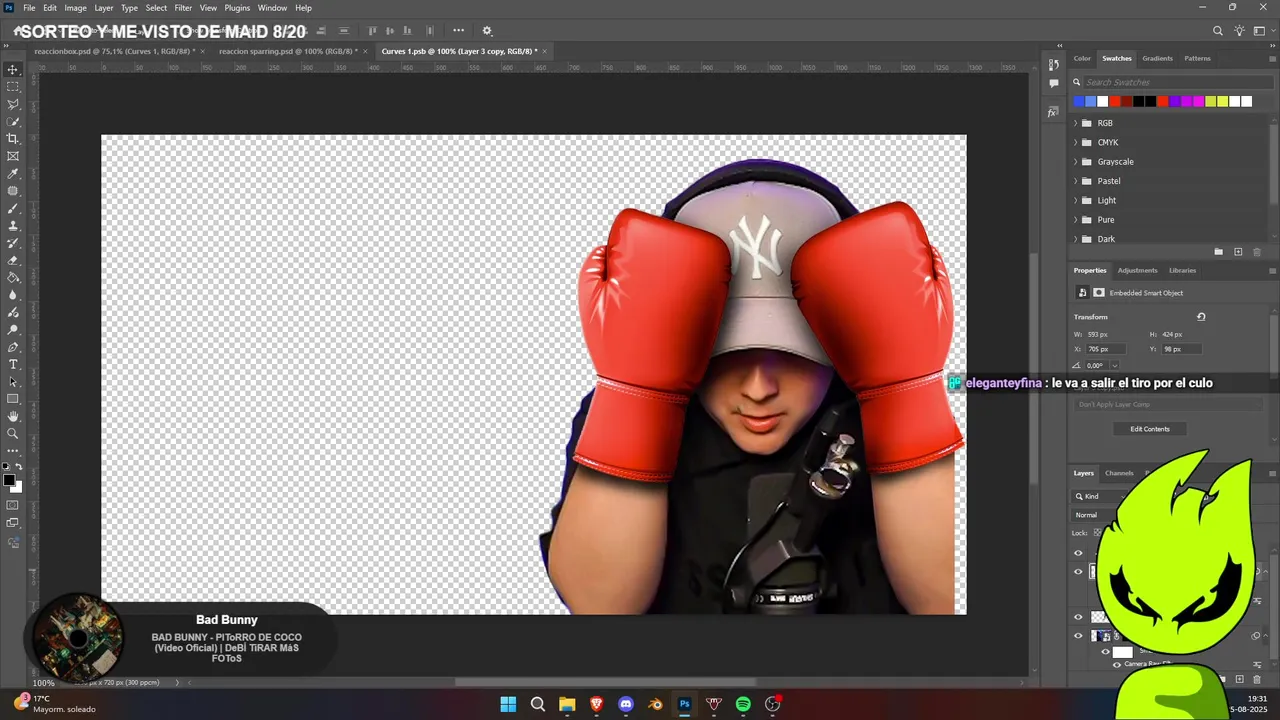Select the Zoom tool

[13, 433]
